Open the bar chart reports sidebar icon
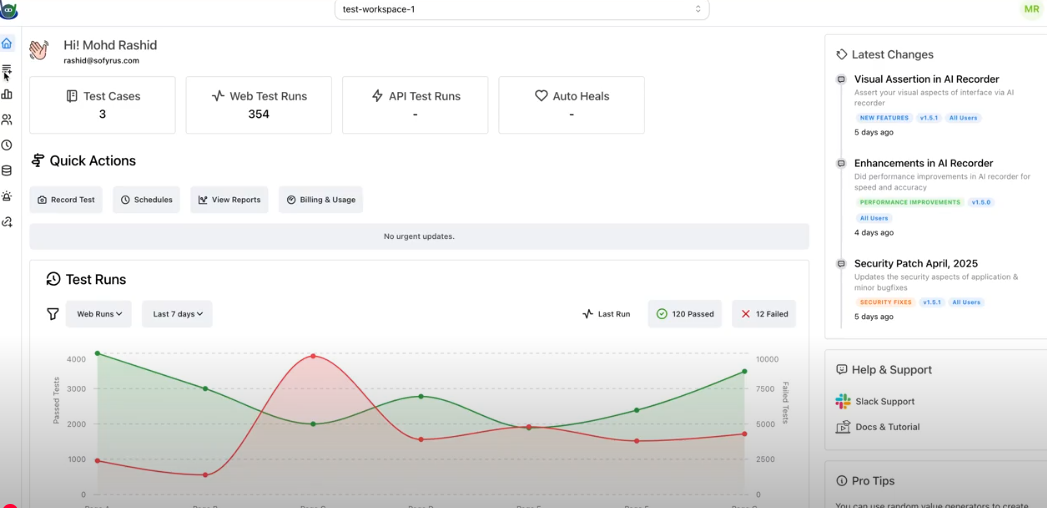This screenshot has height=508, width=1047. pyautogui.click(x=7, y=94)
